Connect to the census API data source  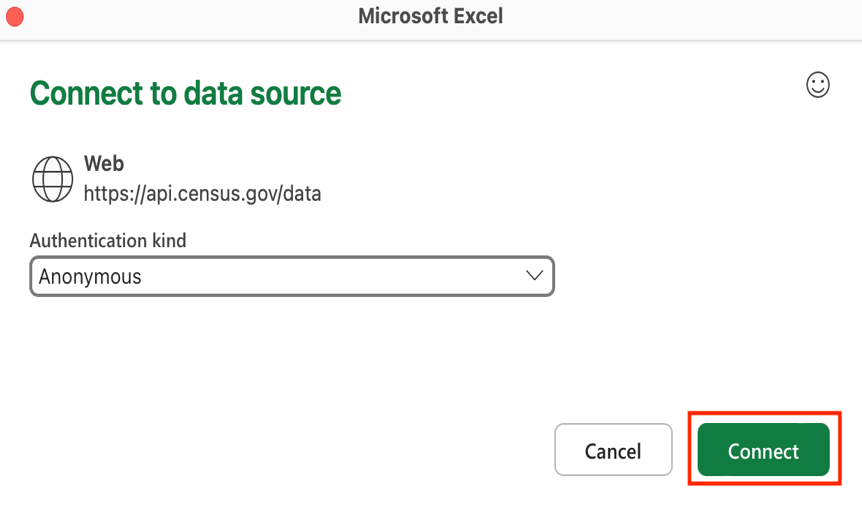coord(763,451)
